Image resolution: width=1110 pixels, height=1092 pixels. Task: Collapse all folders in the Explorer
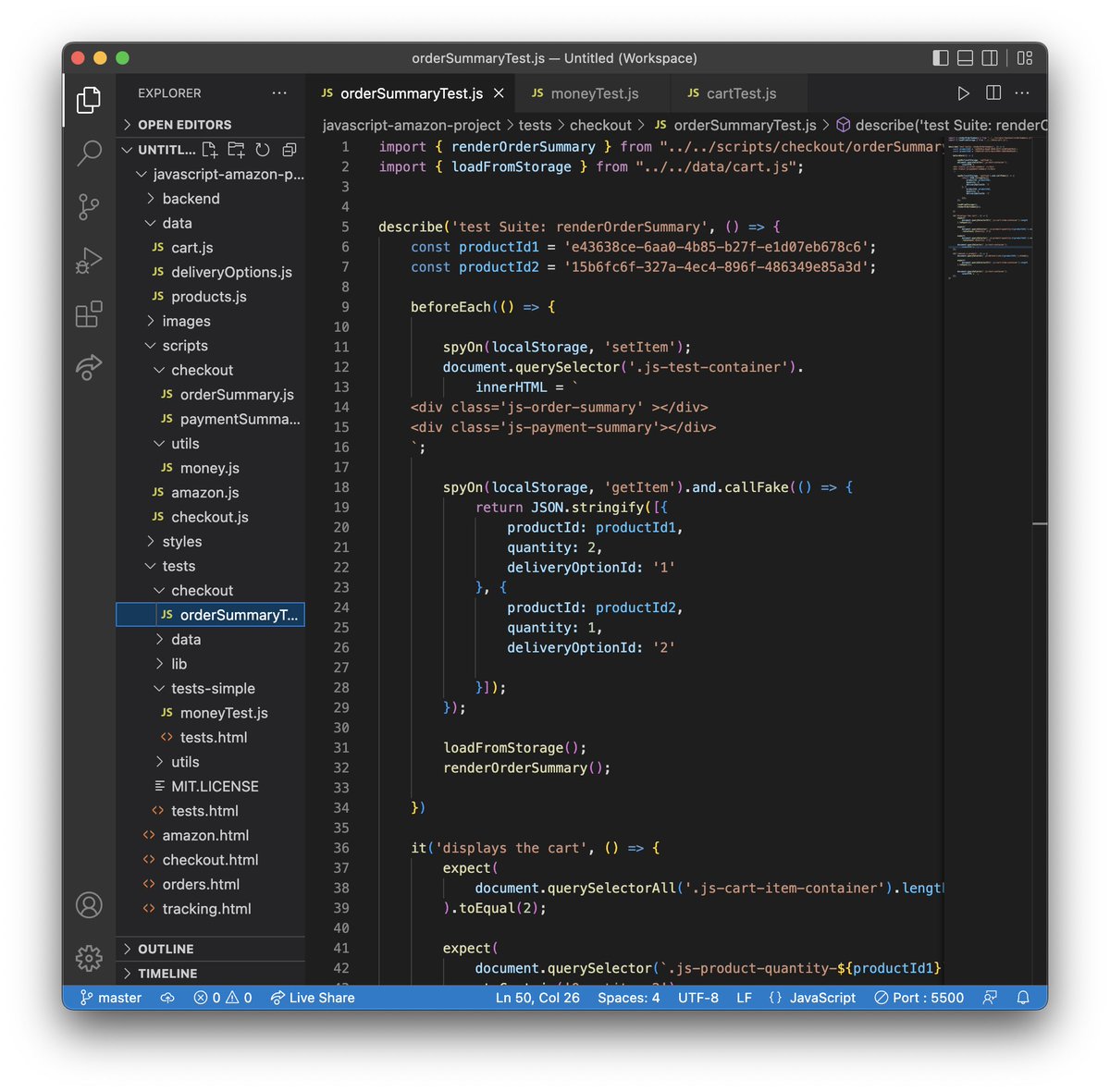click(x=290, y=150)
